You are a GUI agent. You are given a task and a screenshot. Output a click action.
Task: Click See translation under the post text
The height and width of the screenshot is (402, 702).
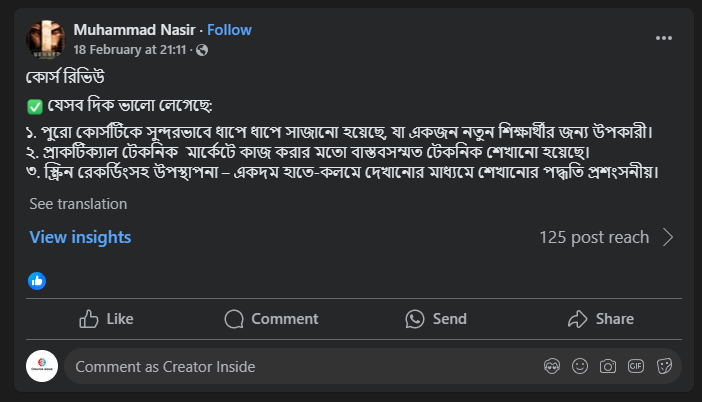click(x=78, y=204)
